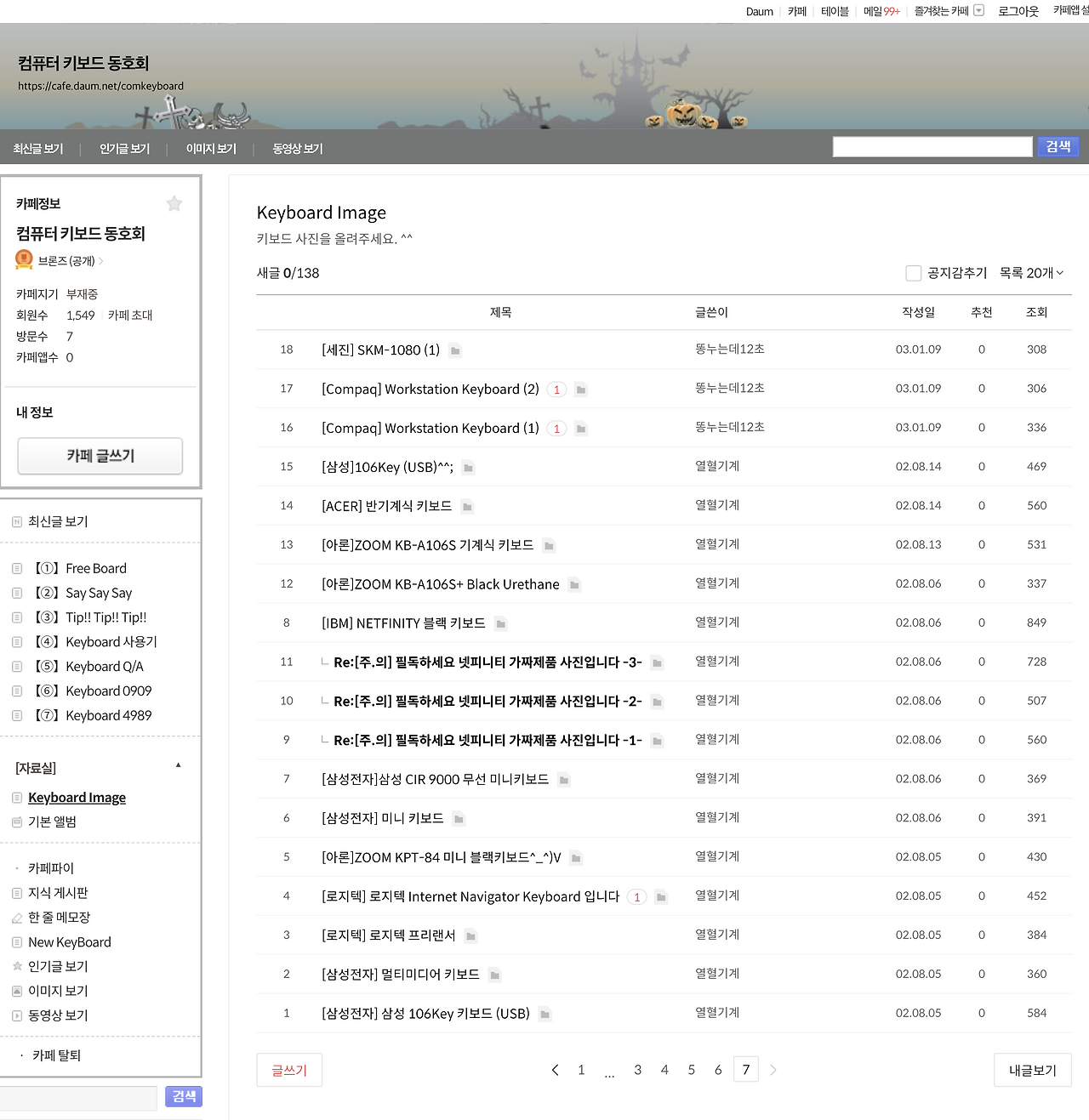
Task: Click the video icon beside sidebar 동영상 보기
Action: point(17,1015)
